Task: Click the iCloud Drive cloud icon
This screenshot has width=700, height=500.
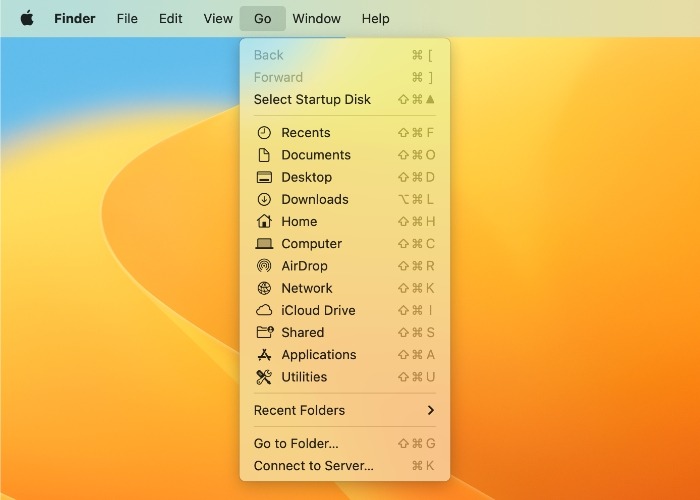Action: pyautogui.click(x=264, y=310)
